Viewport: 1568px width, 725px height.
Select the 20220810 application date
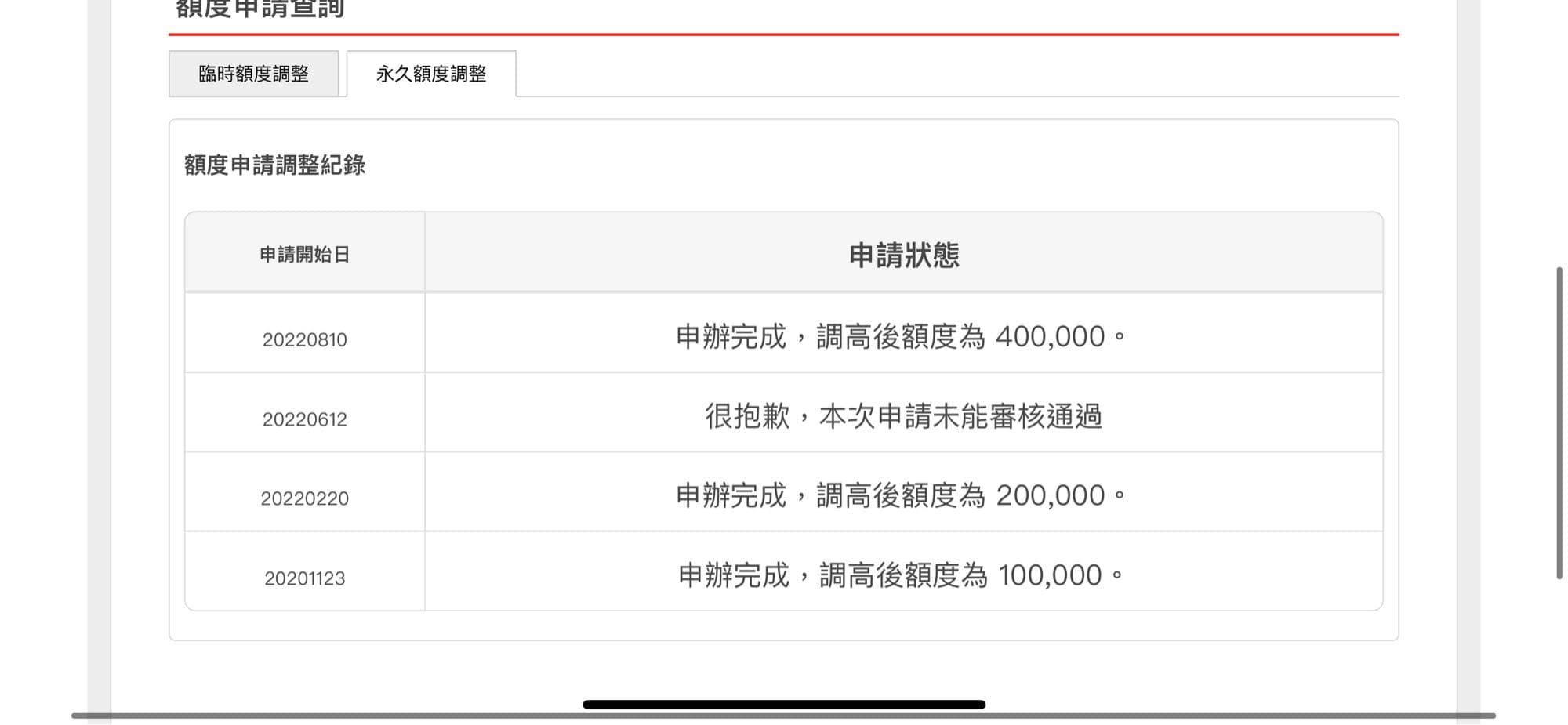(304, 339)
